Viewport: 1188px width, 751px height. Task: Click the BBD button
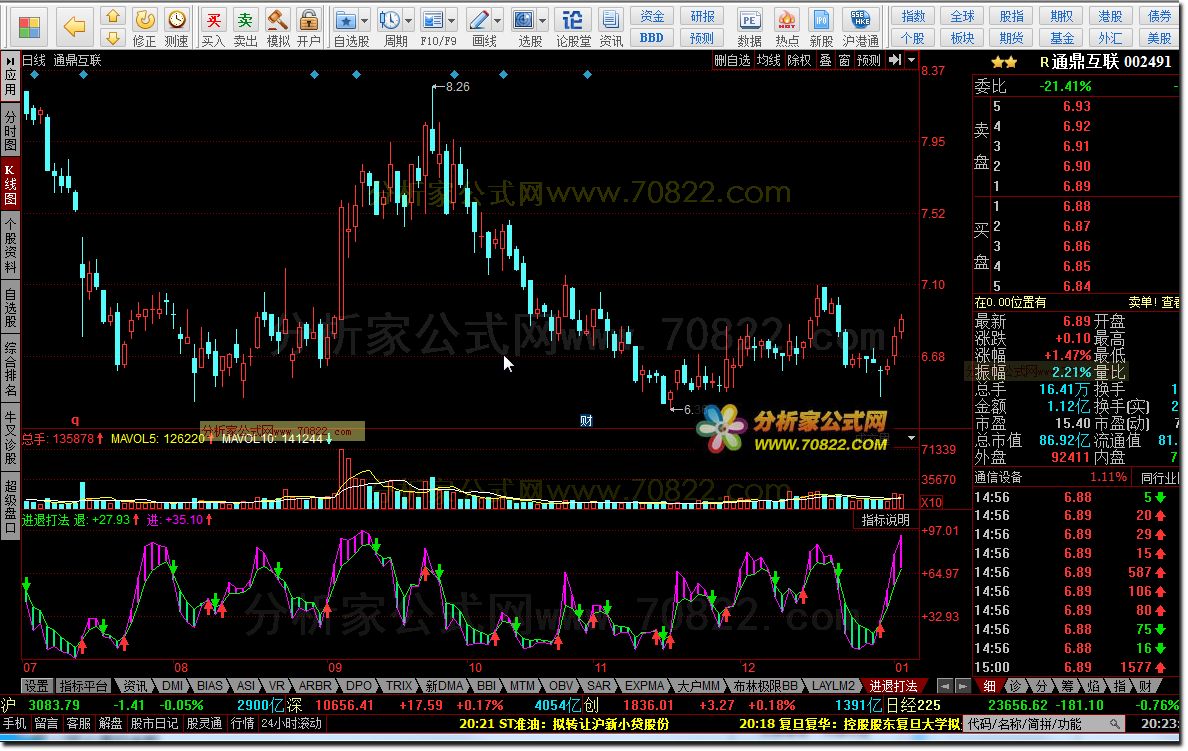pos(652,38)
